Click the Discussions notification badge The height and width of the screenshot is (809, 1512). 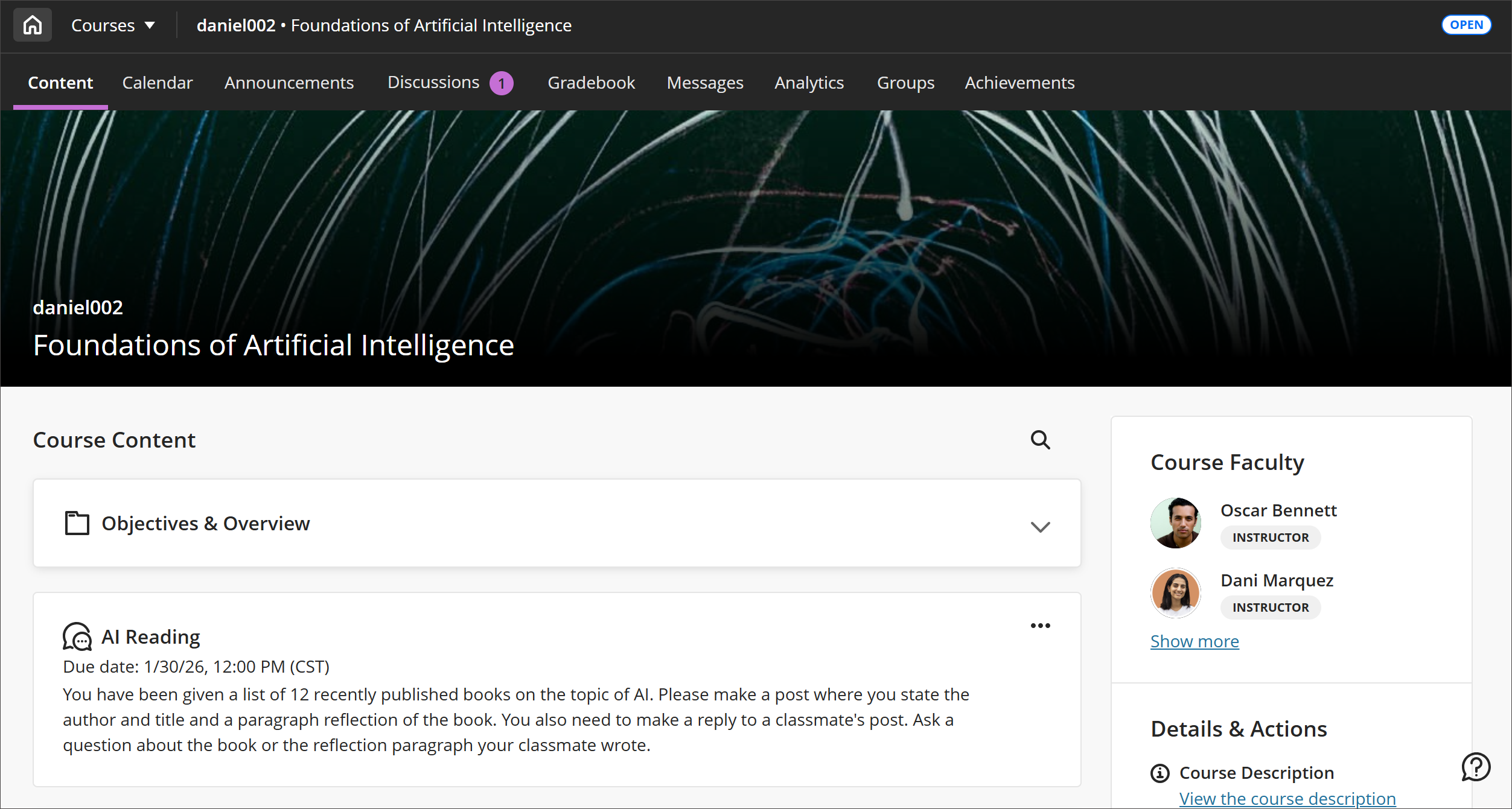click(x=501, y=83)
